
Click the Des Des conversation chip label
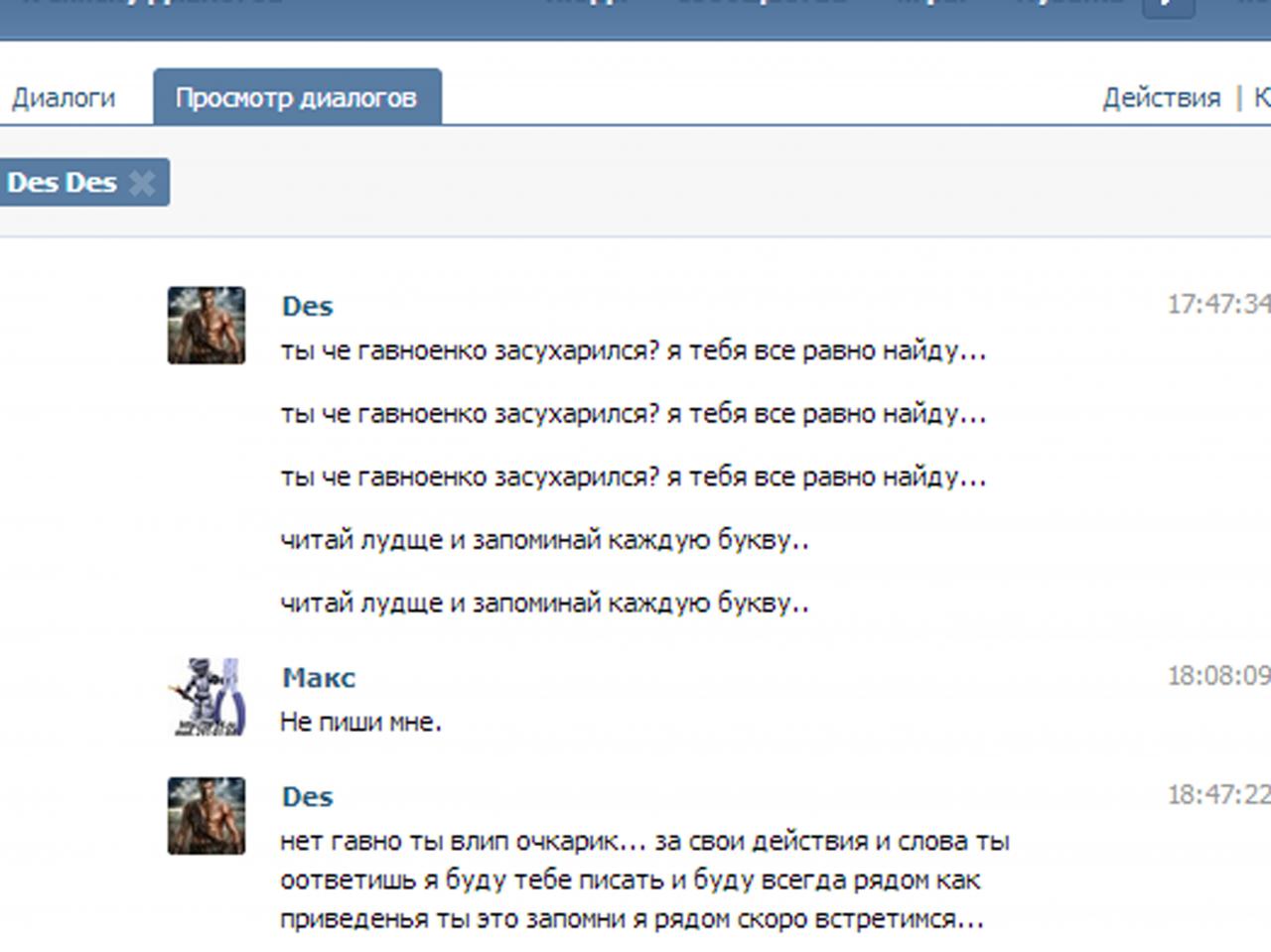coord(62,183)
